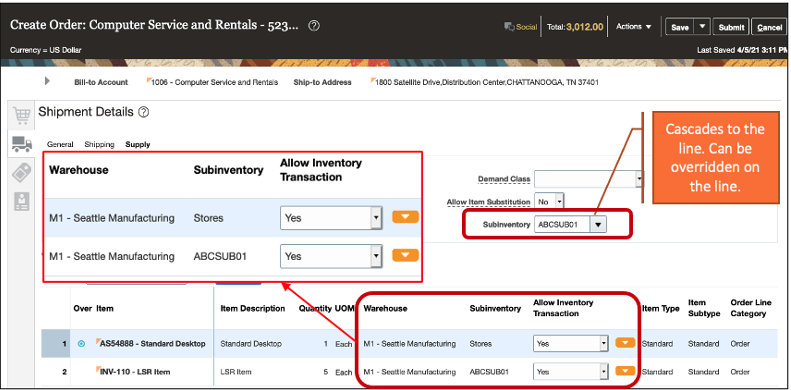Open help icon beside Create Order title
The width and height of the screenshot is (791, 390).
point(314,26)
